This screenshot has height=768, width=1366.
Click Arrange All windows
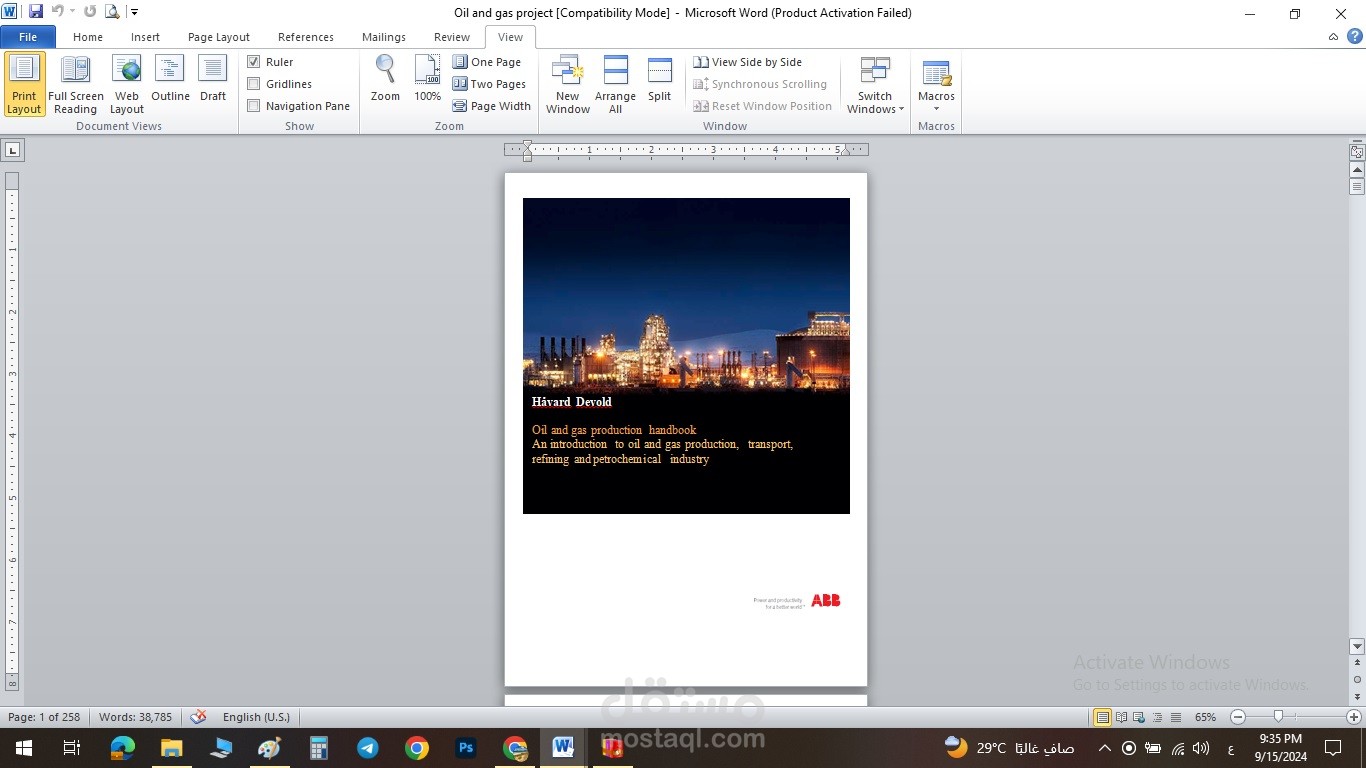tap(615, 85)
